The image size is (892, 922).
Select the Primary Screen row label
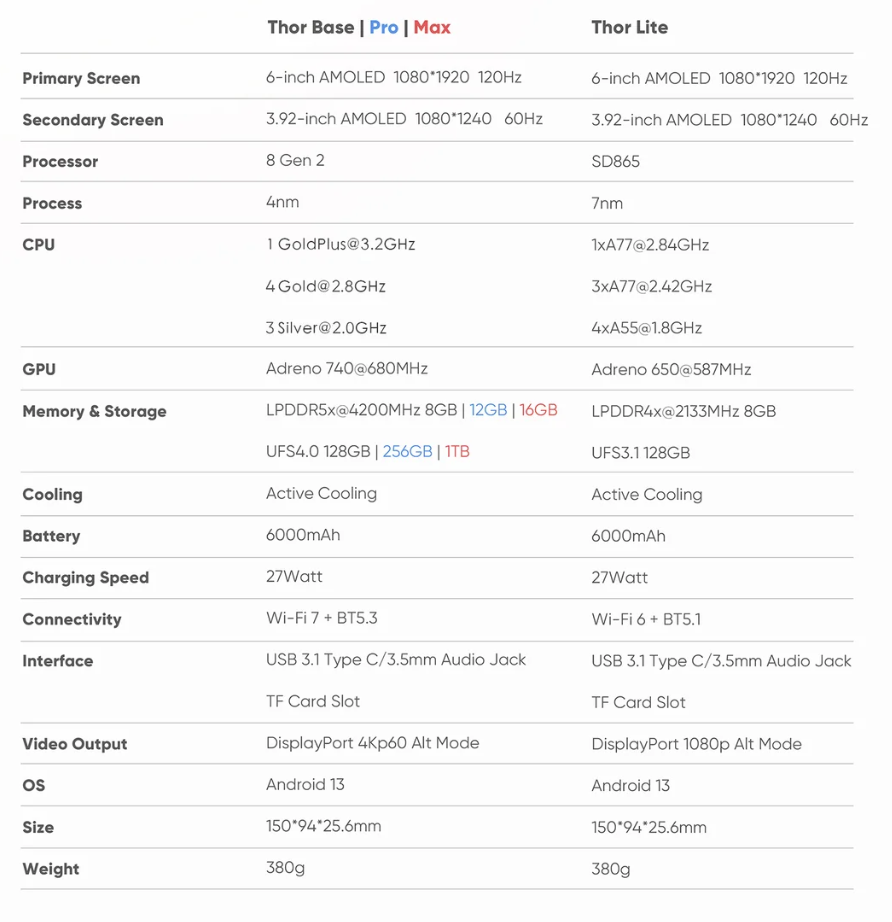coord(81,78)
